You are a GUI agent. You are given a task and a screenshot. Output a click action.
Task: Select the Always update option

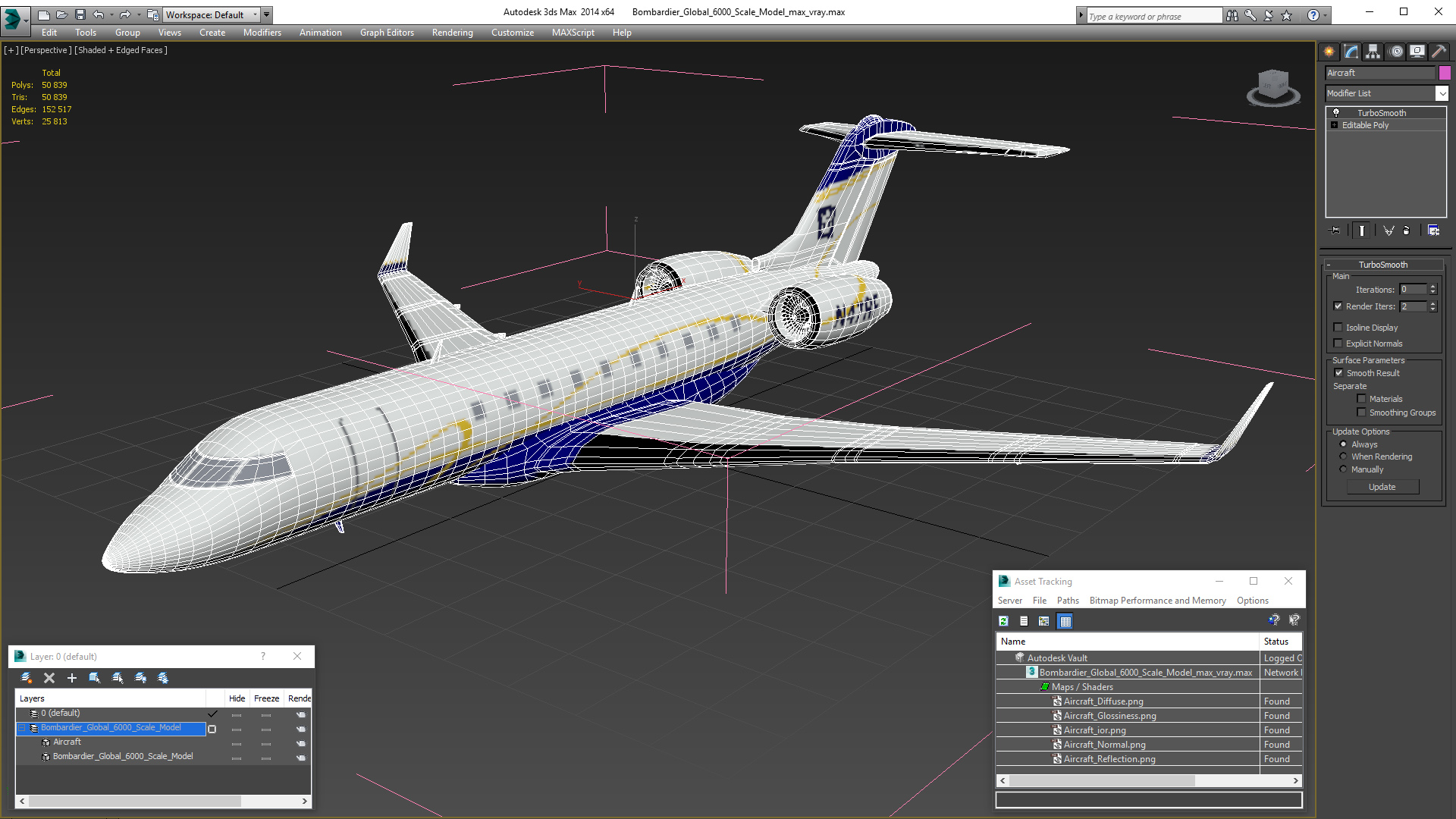coord(1344,444)
